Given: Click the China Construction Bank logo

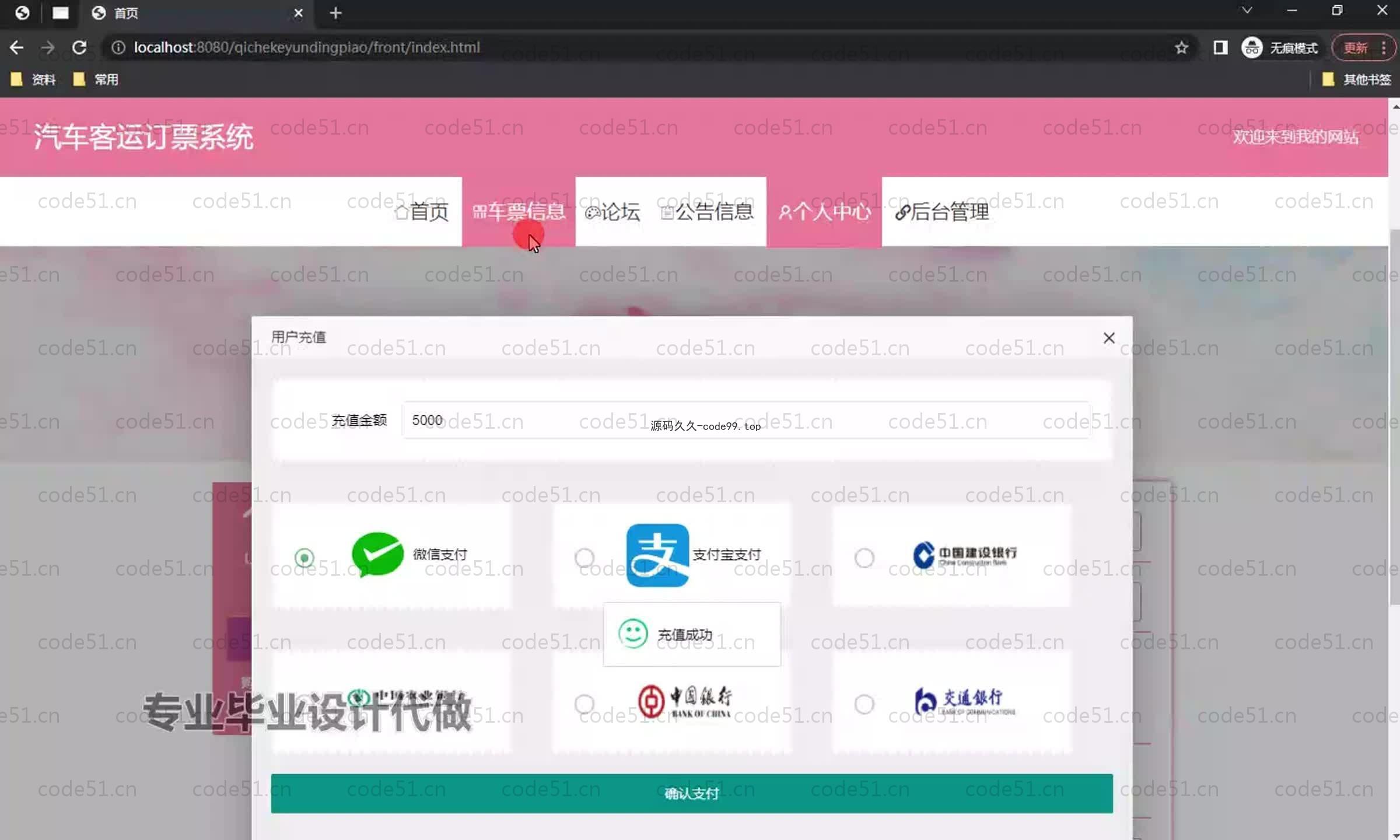Looking at the screenshot, I should [x=965, y=555].
